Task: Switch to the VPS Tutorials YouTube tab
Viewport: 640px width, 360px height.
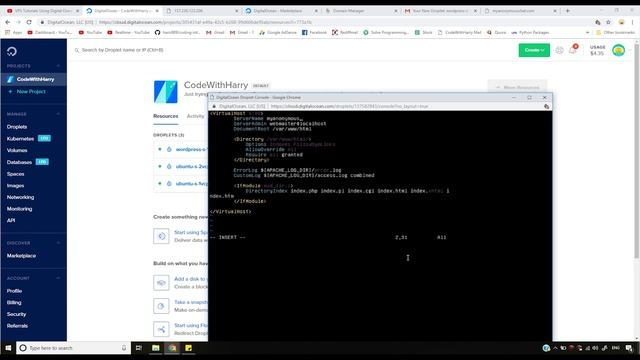Action: point(43,11)
